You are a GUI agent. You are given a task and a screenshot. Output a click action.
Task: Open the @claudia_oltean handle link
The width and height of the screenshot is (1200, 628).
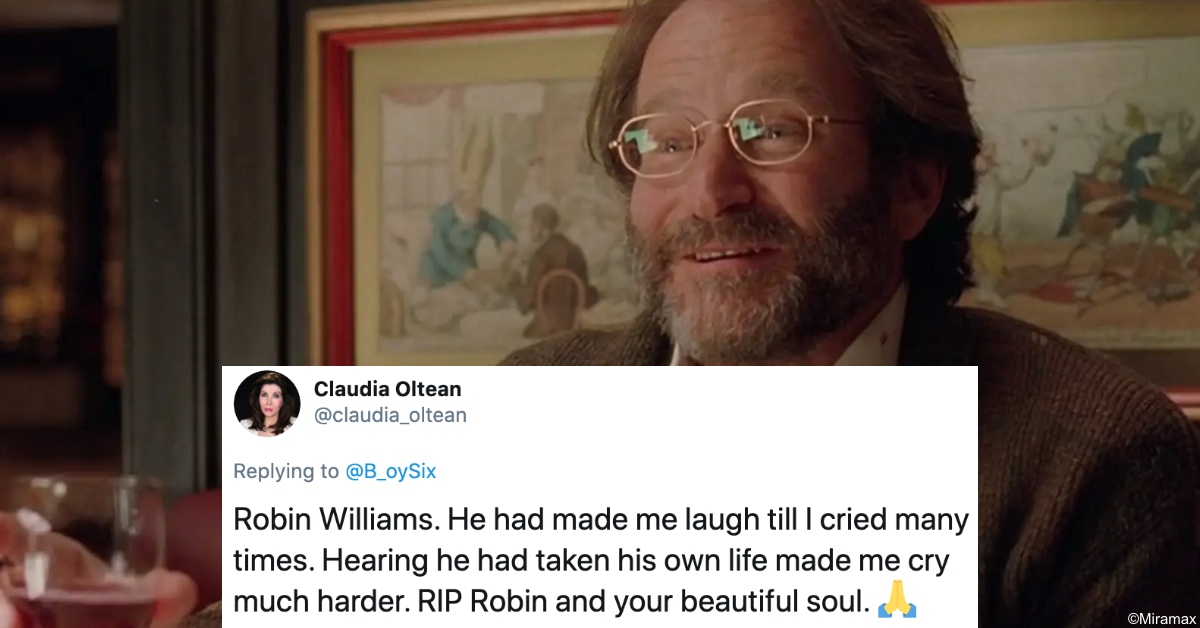[x=390, y=415]
